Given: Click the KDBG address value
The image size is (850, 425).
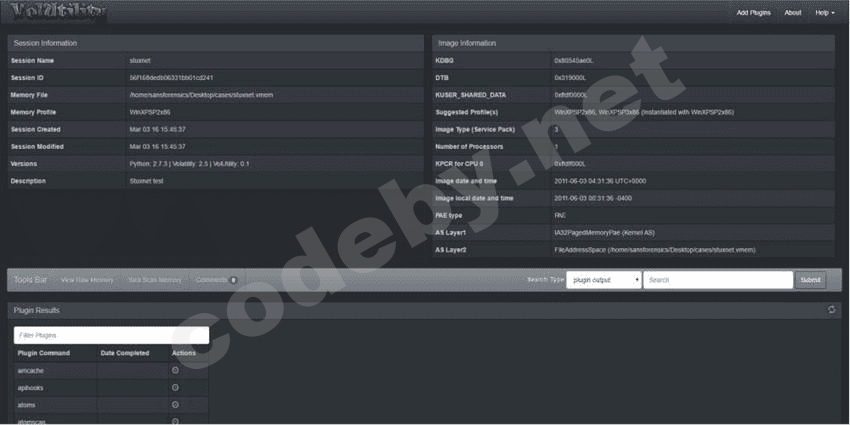Looking at the screenshot, I should 574,61.
